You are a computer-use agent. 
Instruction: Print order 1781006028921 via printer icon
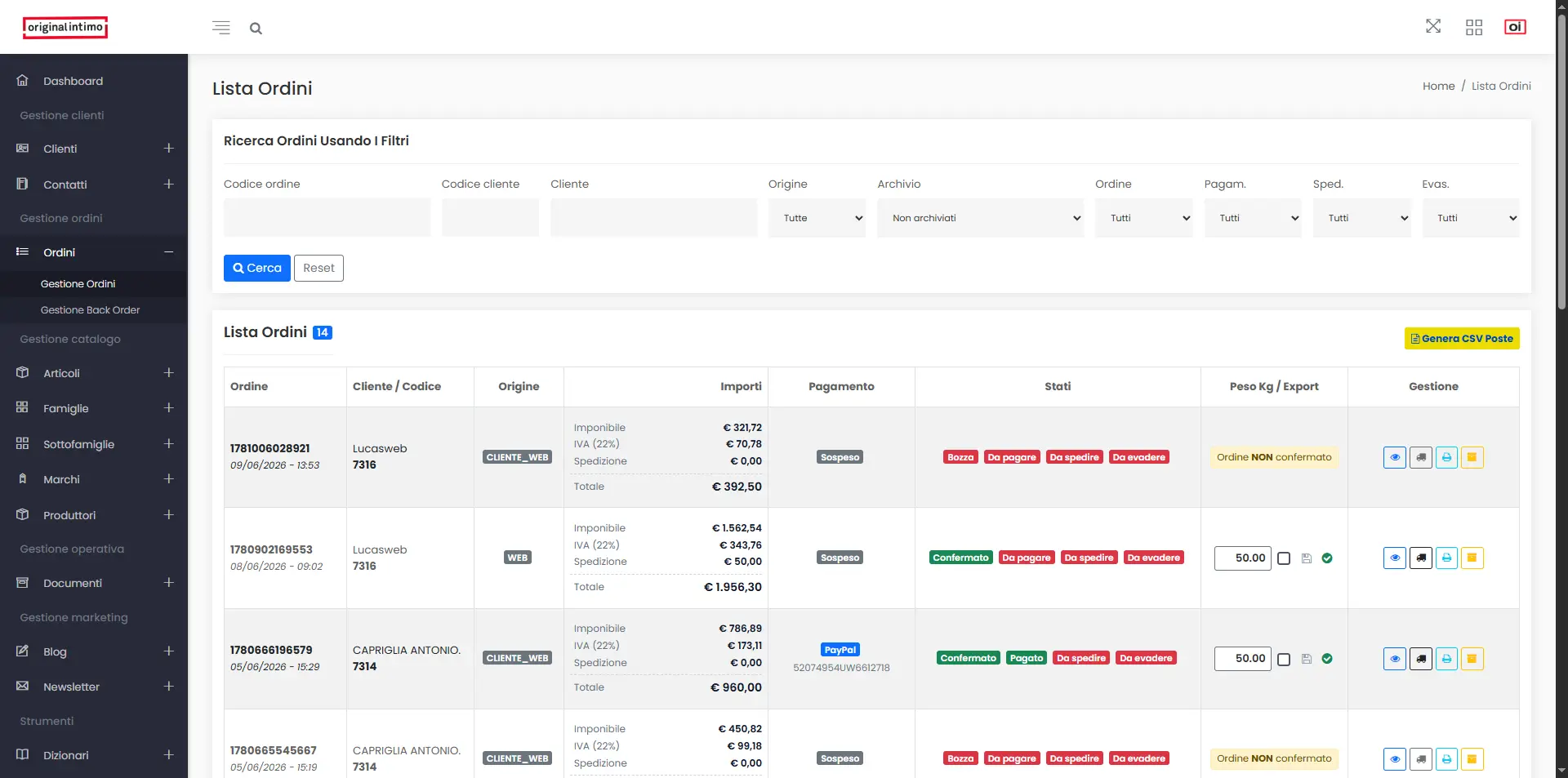coord(1446,457)
